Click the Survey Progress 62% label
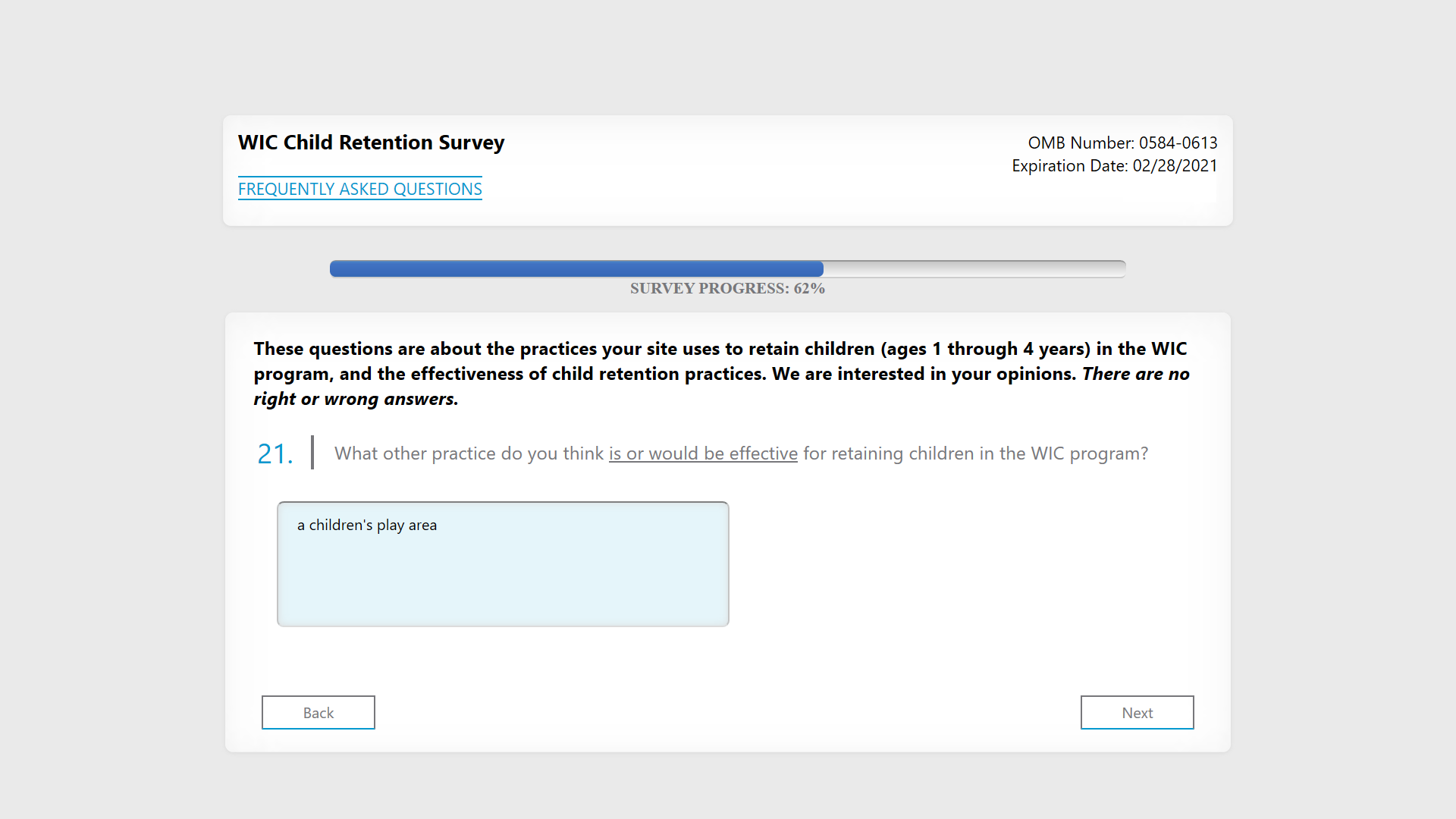Screen dimensions: 1456x819 coord(726,288)
